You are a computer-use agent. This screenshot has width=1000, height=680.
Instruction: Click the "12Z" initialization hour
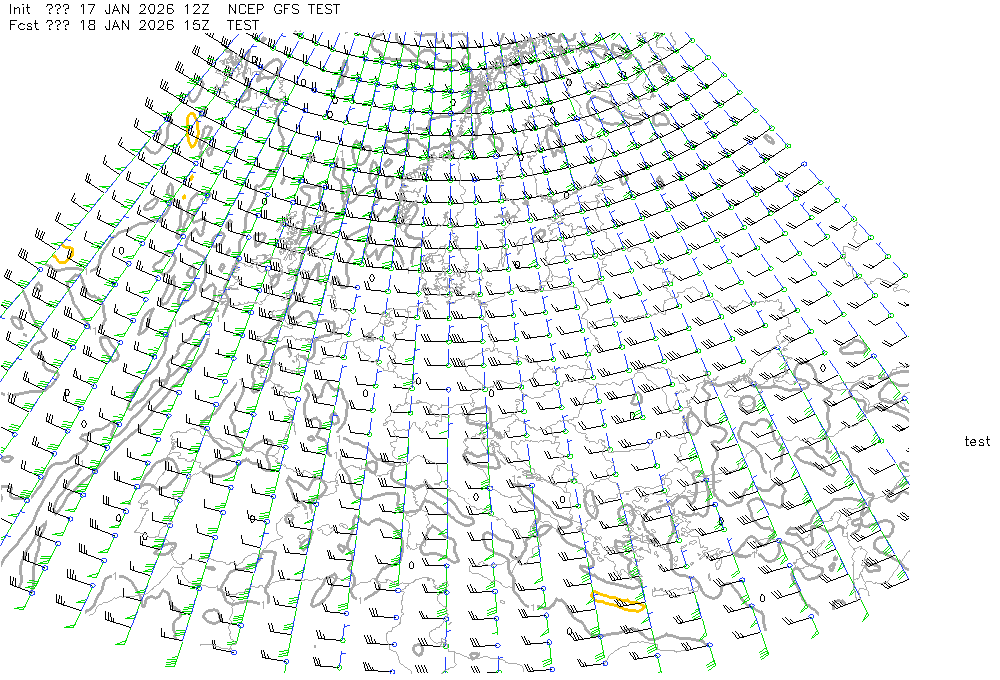pyautogui.click(x=196, y=9)
